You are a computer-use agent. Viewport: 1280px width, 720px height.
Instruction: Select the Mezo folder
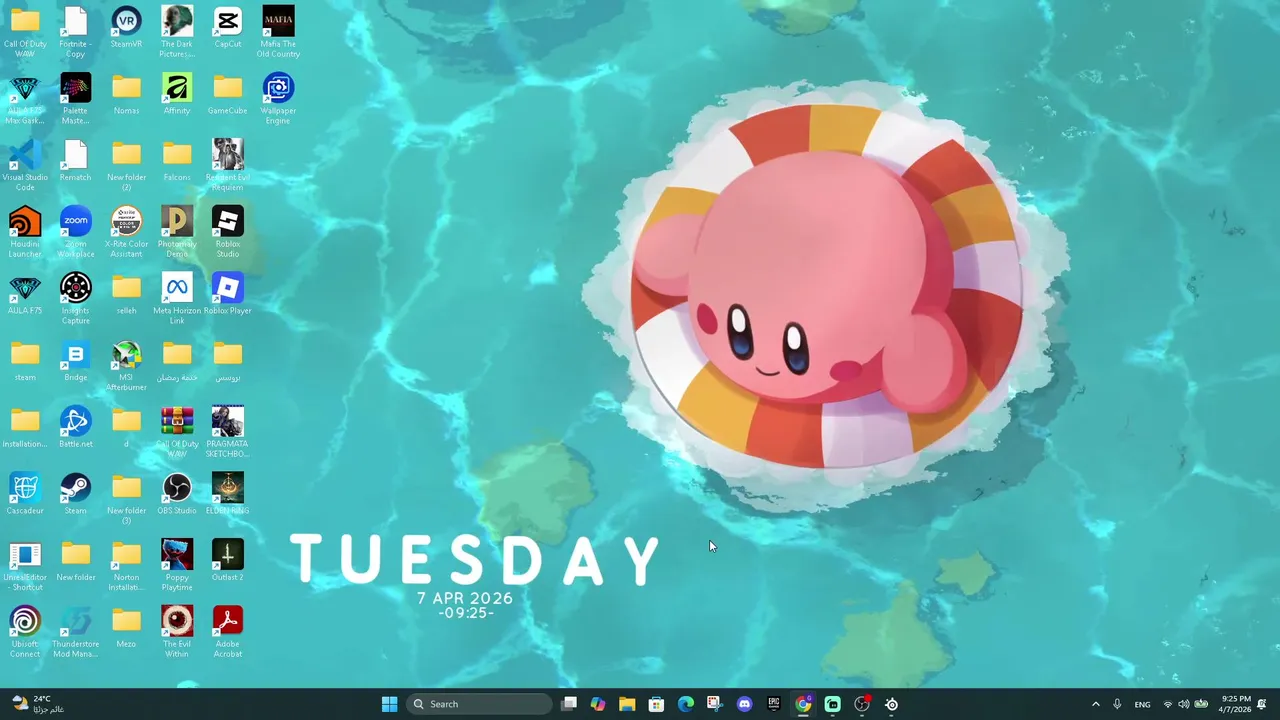click(x=126, y=628)
